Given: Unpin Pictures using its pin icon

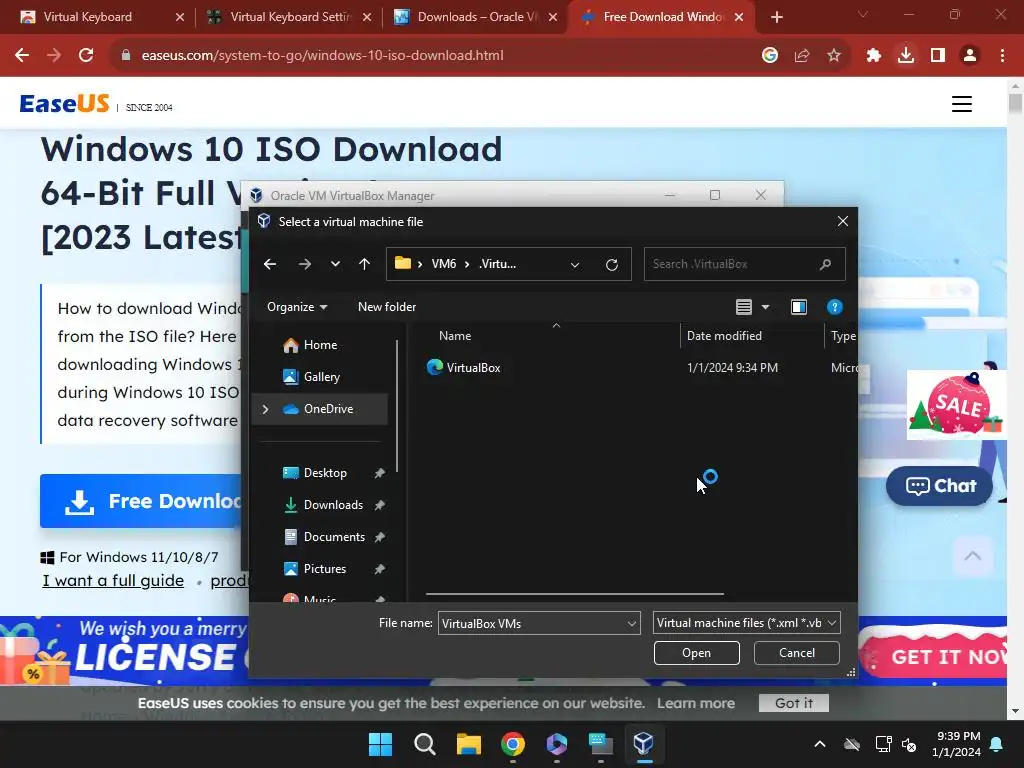Looking at the screenshot, I should 379,569.
